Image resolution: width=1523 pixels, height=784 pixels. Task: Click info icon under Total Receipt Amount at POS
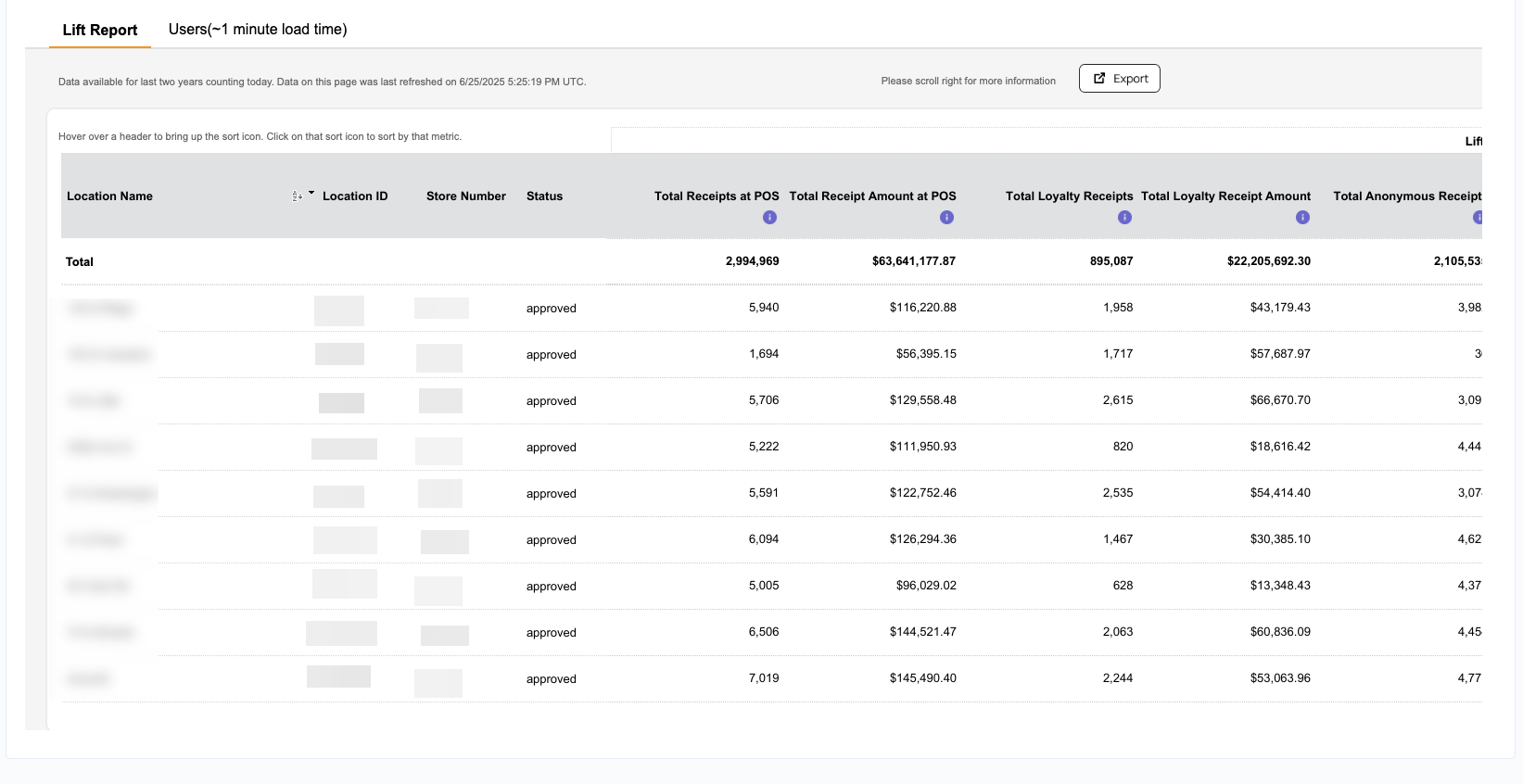[x=946, y=217]
